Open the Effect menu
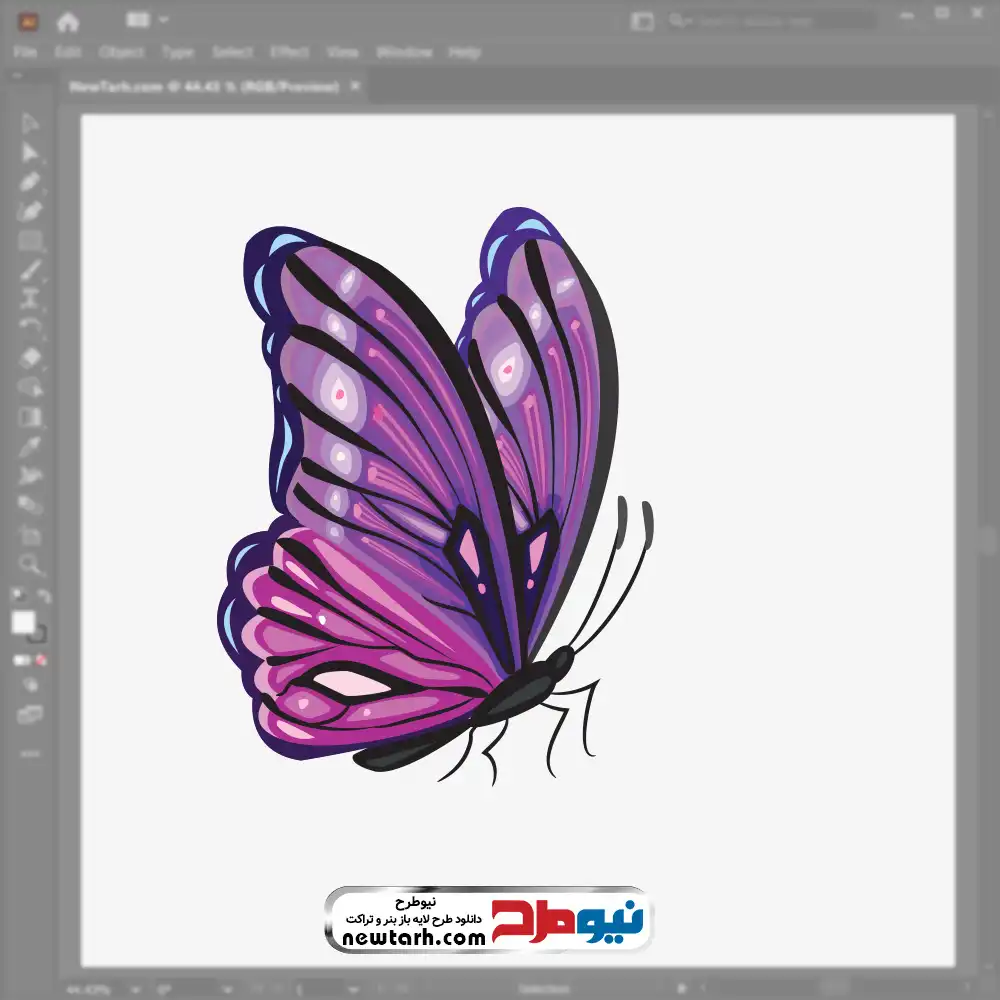Viewport: 1000px width, 1000px height. point(289,52)
